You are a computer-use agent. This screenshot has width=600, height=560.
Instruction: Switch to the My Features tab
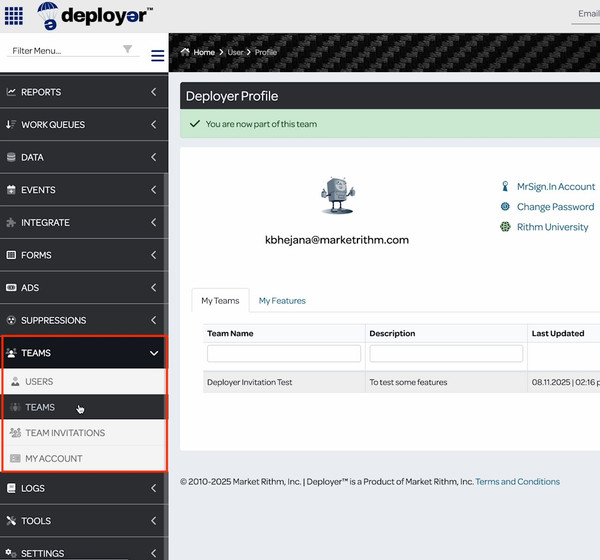coord(282,300)
